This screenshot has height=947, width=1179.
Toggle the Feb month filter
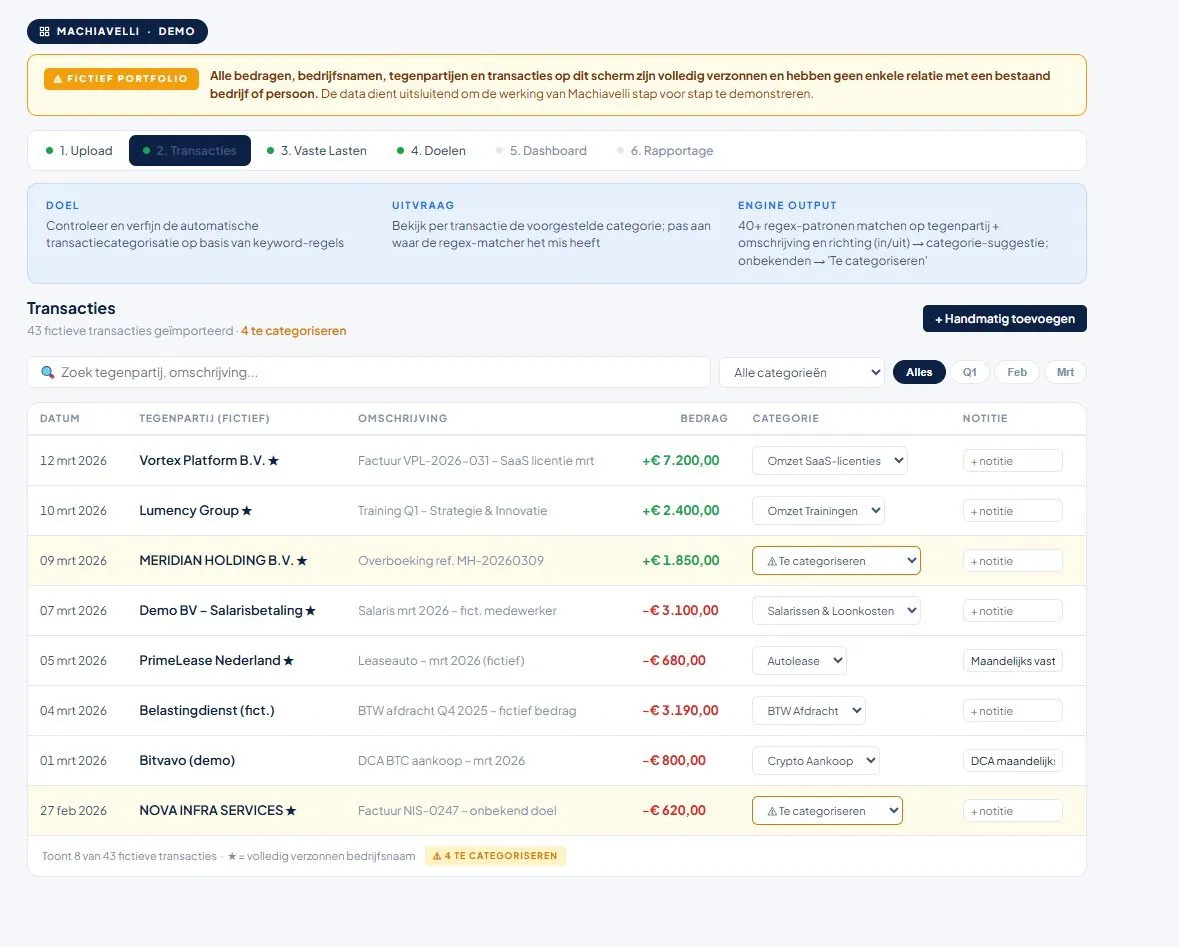(1017, 372)
